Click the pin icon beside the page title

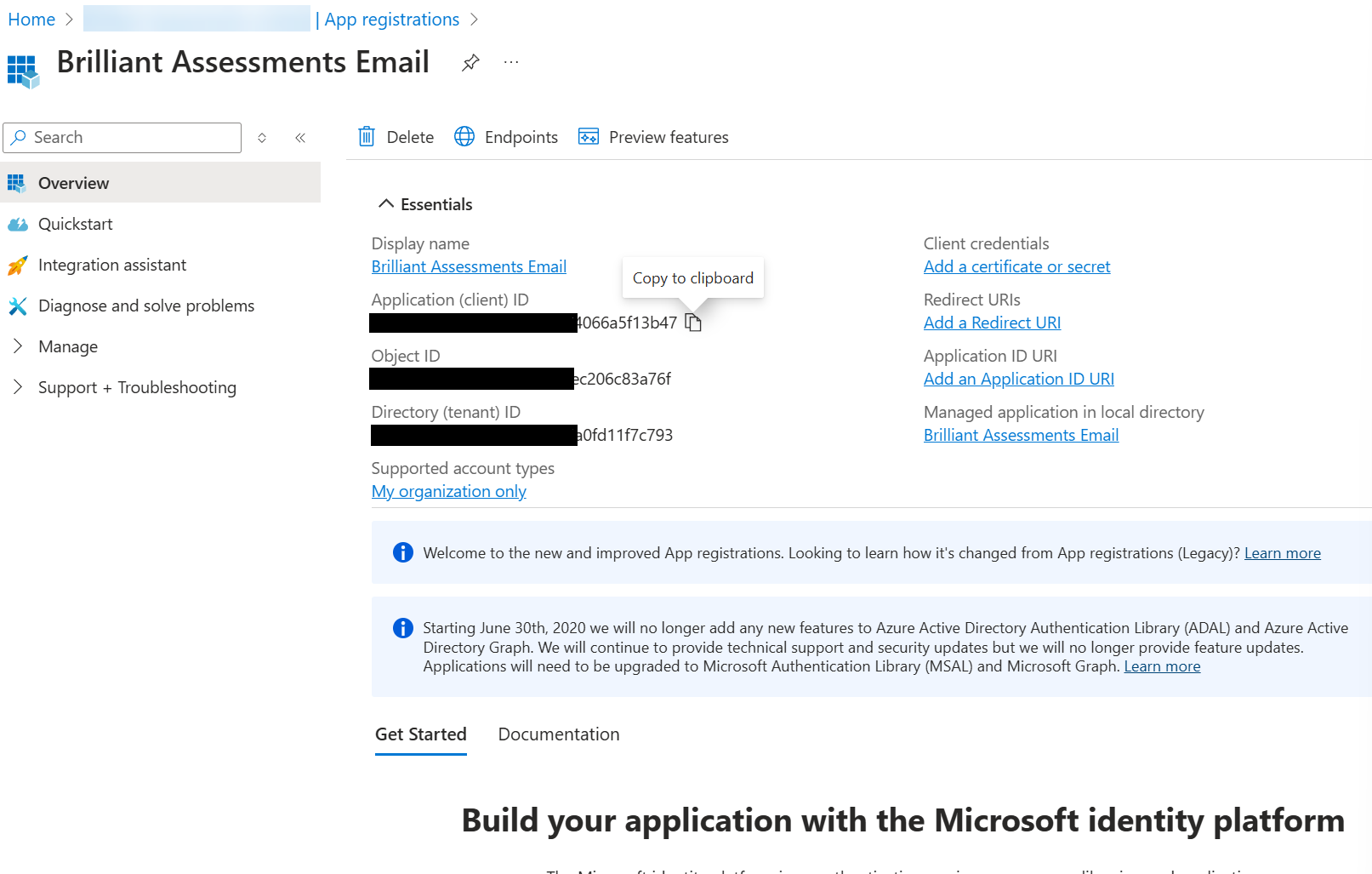pos(470,62)
